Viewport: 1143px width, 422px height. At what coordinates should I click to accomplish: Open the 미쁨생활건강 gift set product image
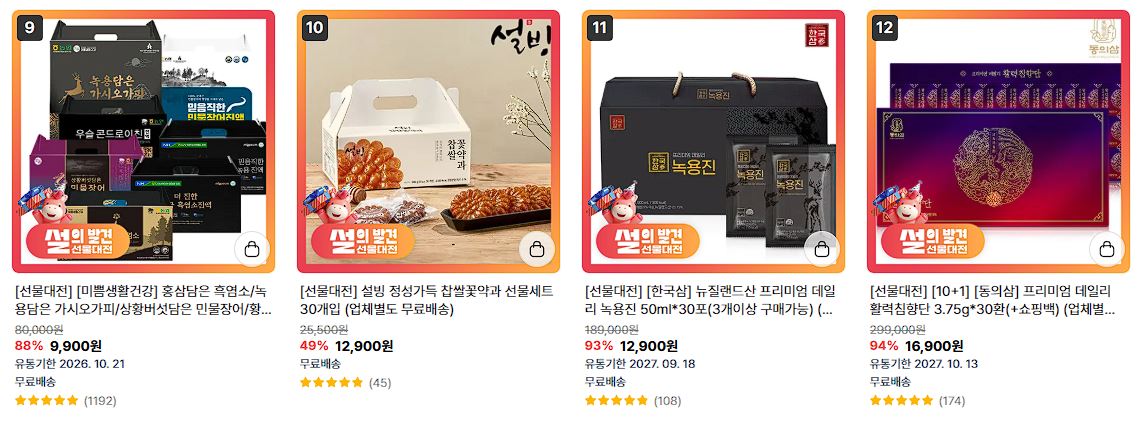[144, 141]
